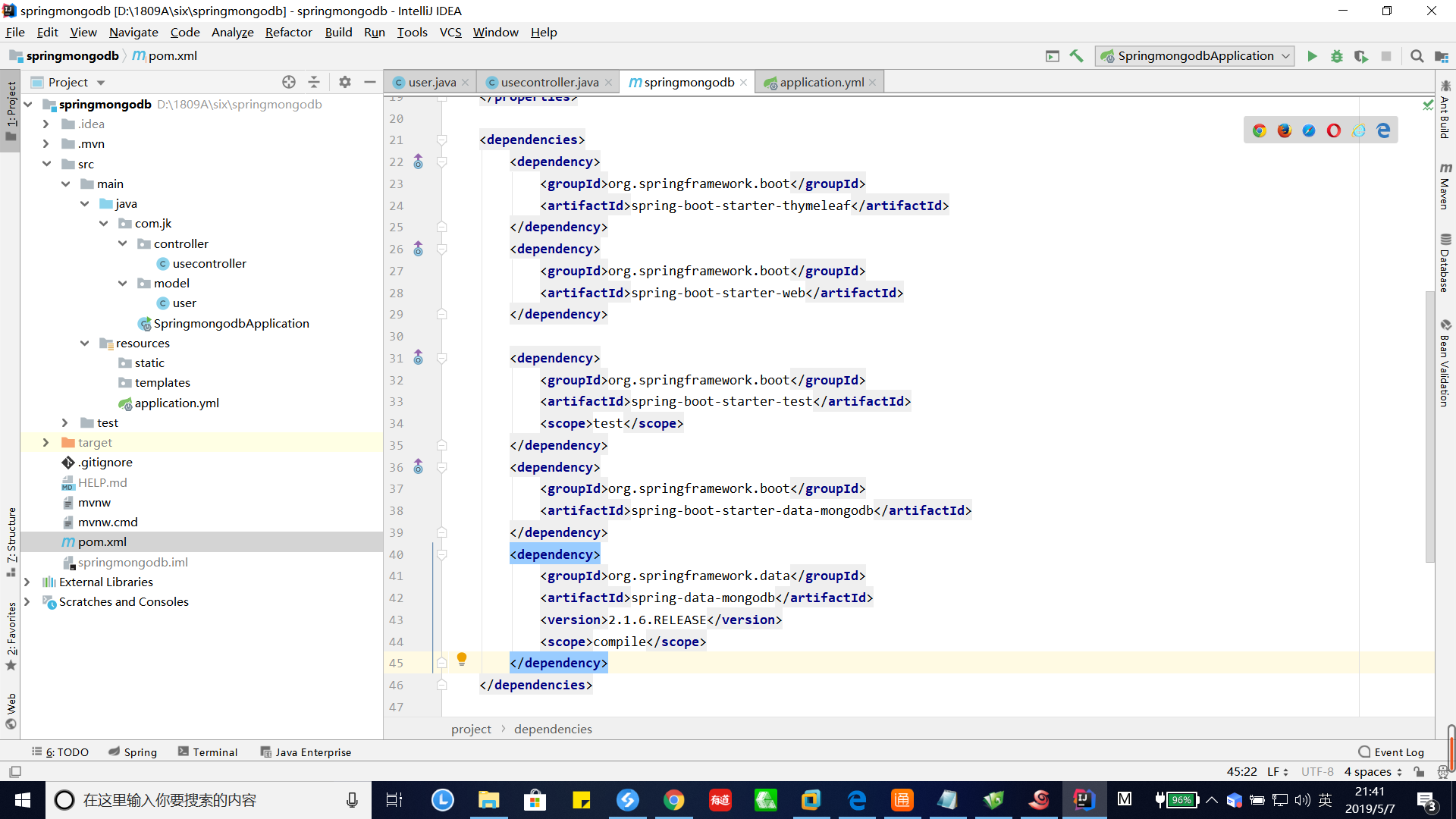Start debugging with the bug icon
The width and height of the screenshot is (1456, 819).
(1337, 56)
